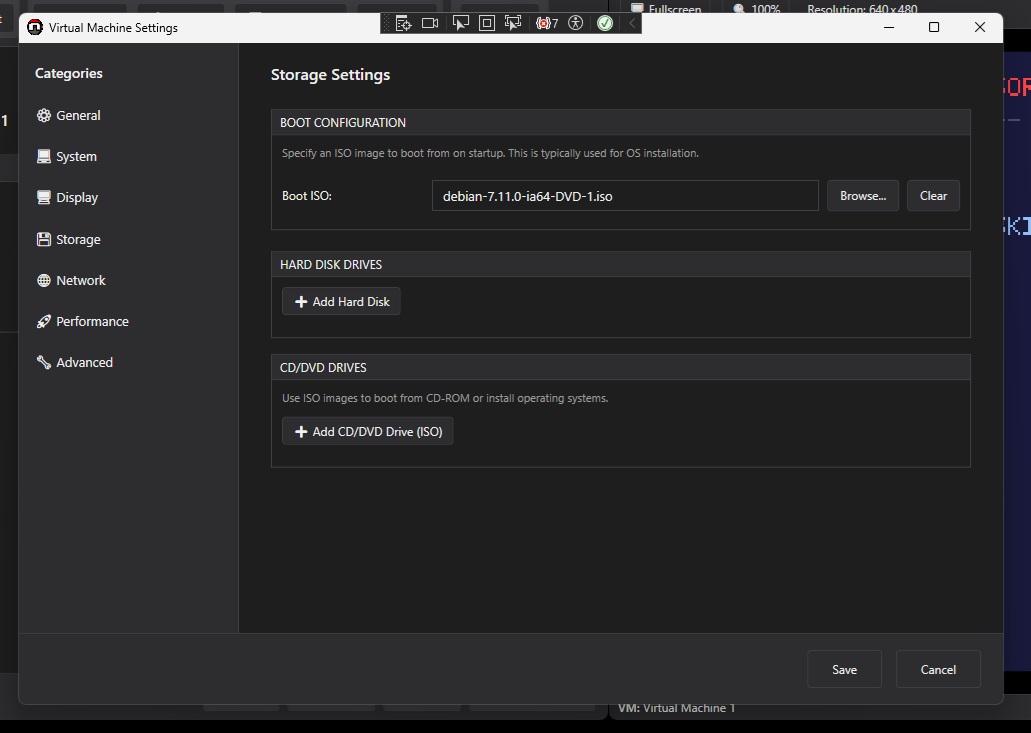Click the globe icon beside Network
Screen dimensions: 1031x733
point(43,280)
